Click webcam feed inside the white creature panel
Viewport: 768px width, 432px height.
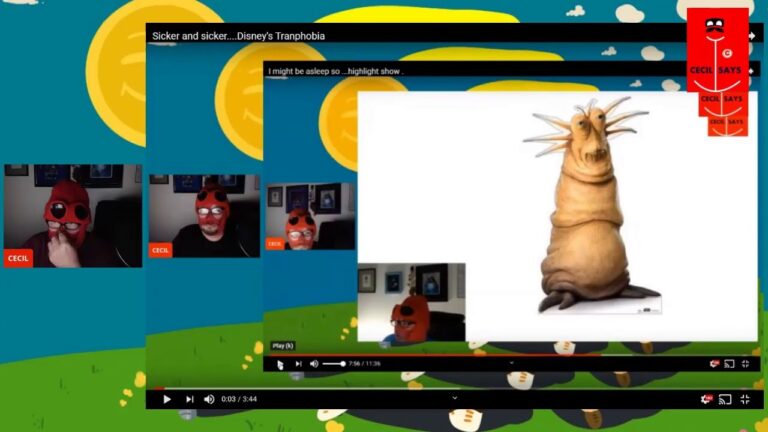(411, 302)
